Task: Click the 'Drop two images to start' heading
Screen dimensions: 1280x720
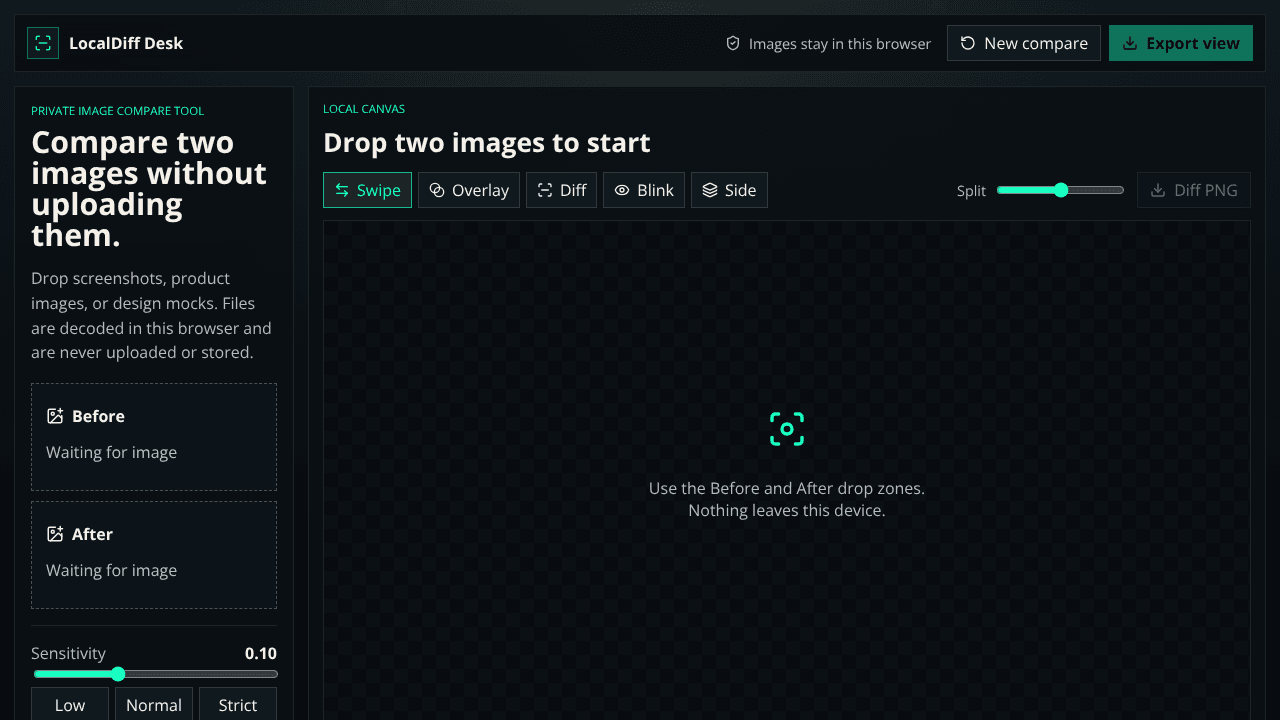Action: click(487, 143)
